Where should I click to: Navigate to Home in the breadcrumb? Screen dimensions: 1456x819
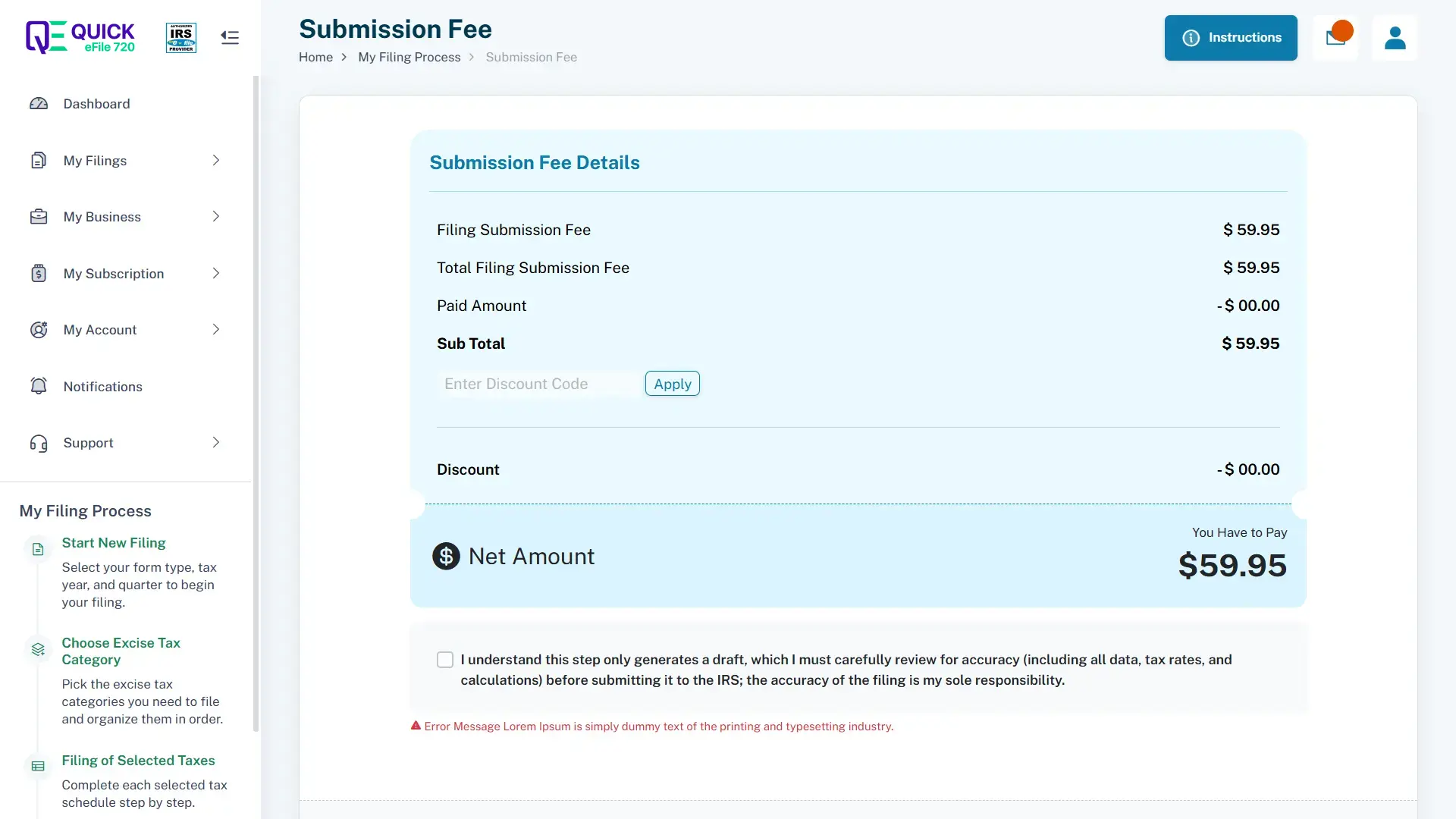pyautogui.click(x=315, y=58)
